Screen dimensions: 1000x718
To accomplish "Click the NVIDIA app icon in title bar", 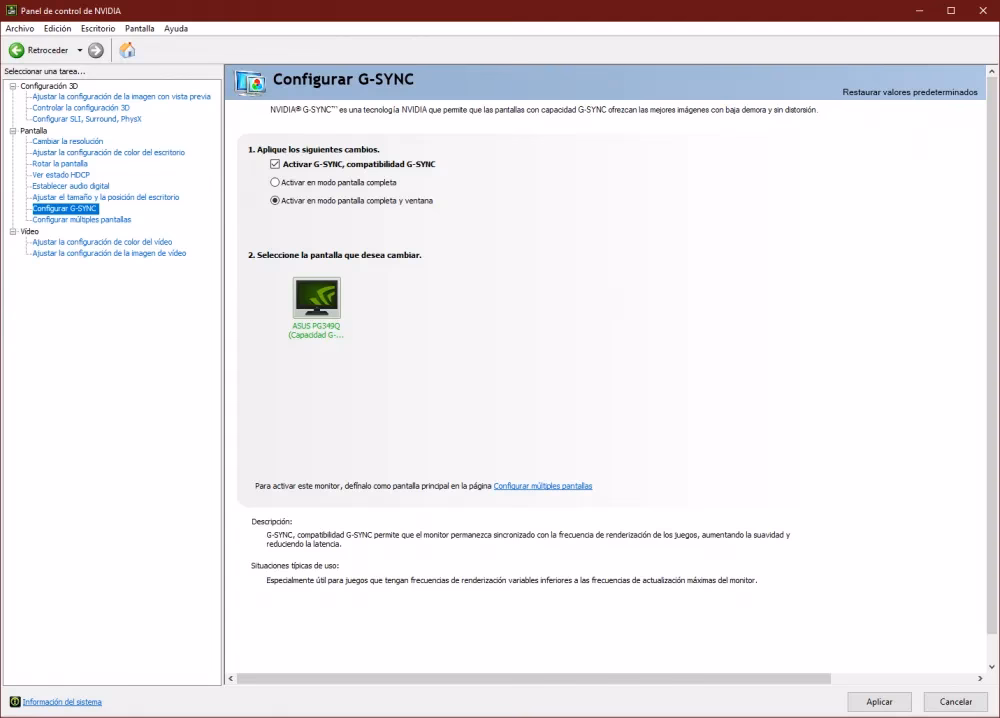I will [x=11, y=10].
